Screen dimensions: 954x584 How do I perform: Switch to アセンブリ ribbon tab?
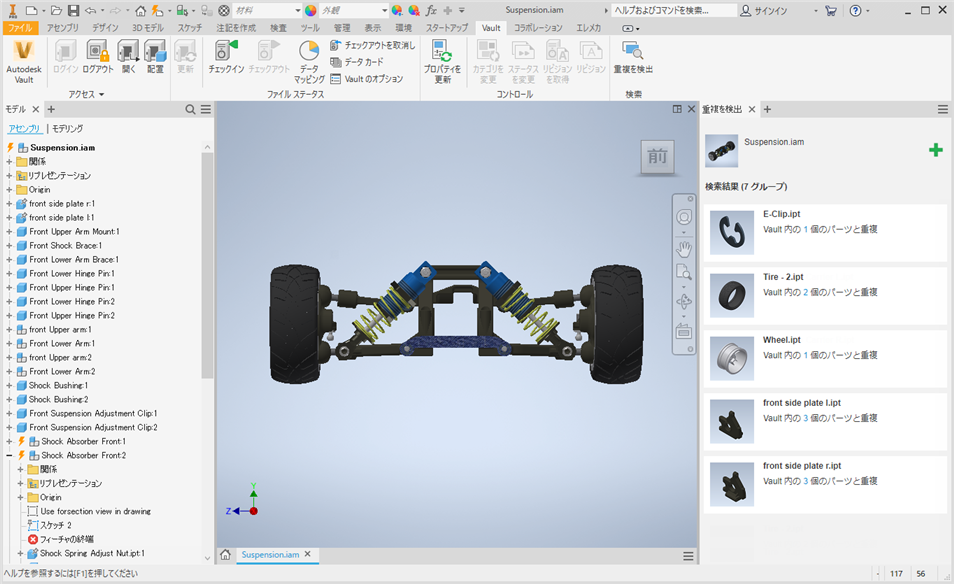coord(63,28)
